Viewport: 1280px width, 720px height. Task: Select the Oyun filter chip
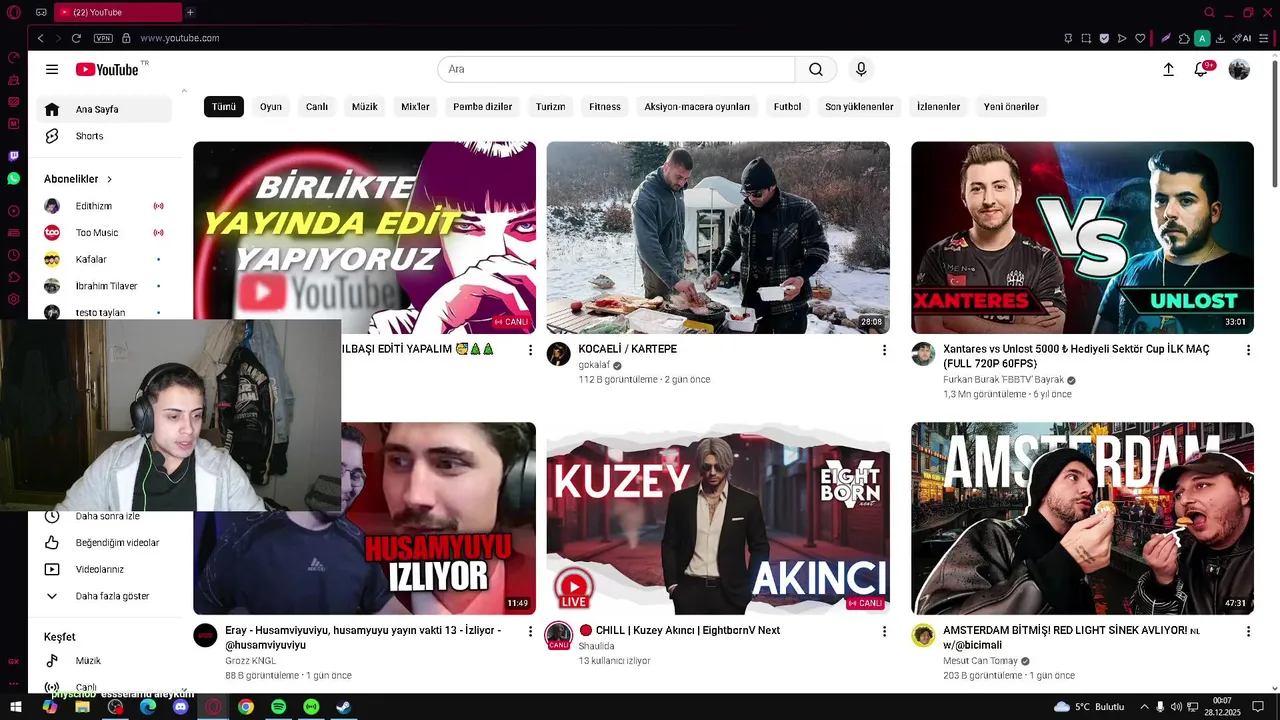coord(271,106)
